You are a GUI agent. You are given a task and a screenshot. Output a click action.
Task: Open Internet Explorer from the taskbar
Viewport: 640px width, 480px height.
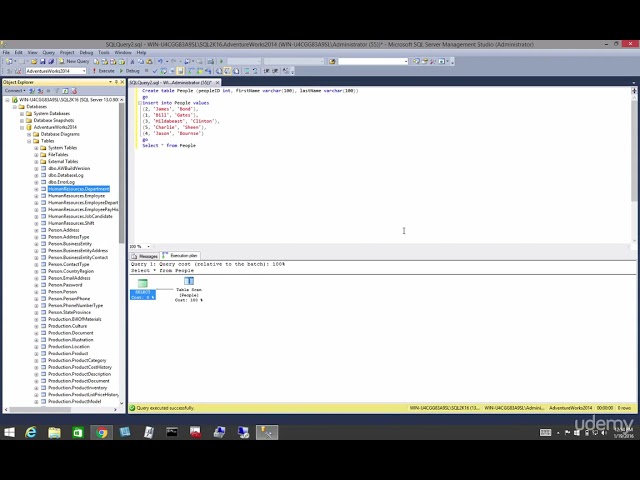31,432
